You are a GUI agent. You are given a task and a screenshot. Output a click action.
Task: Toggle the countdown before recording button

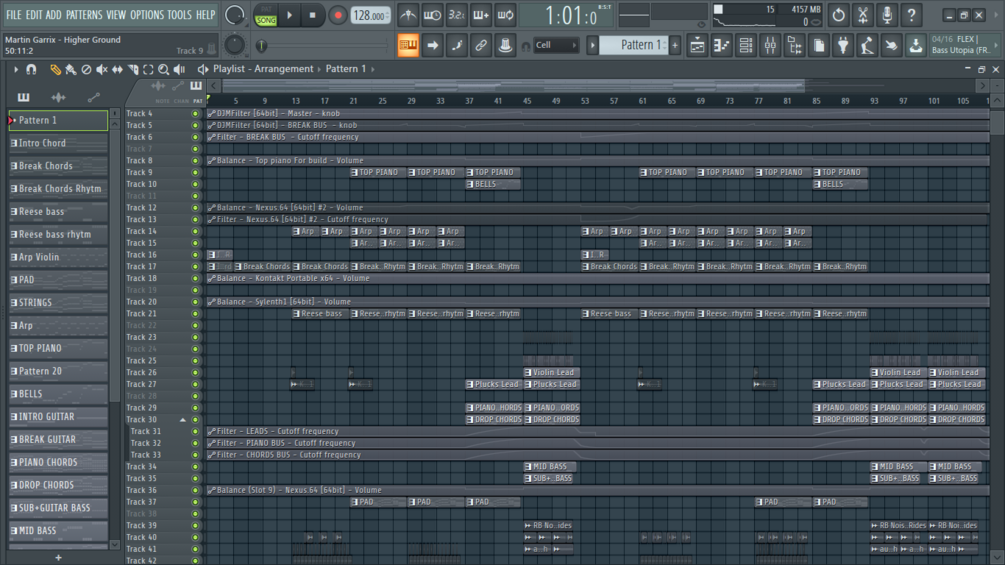tap(456, 15)
